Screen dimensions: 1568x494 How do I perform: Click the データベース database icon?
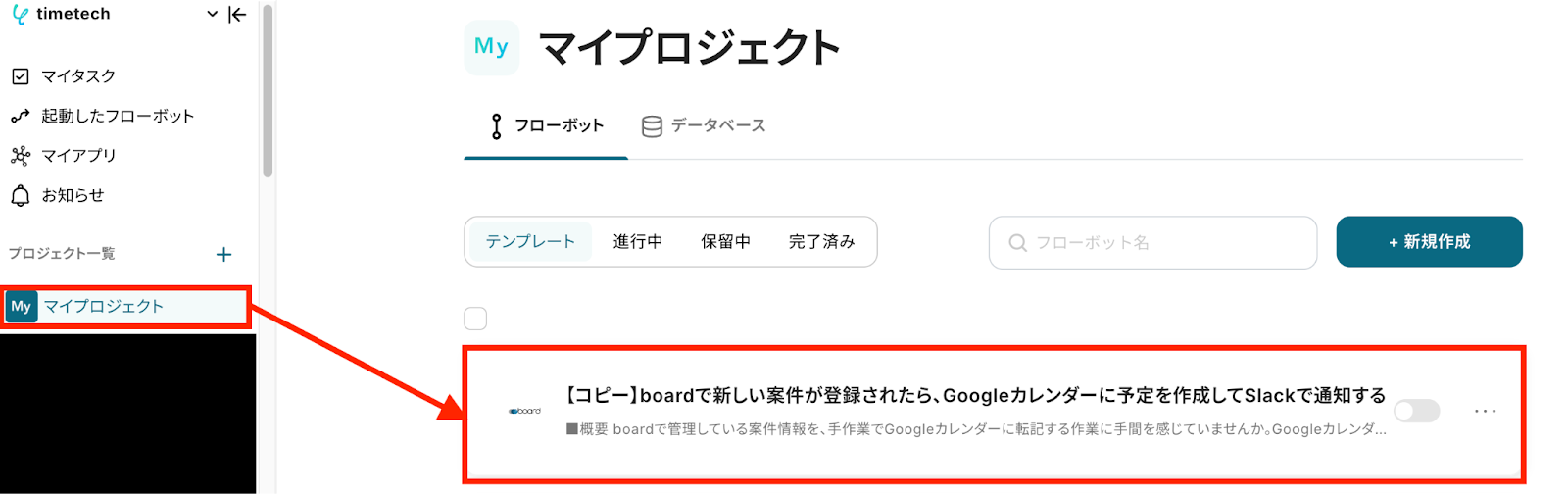(x=652, y=126)
